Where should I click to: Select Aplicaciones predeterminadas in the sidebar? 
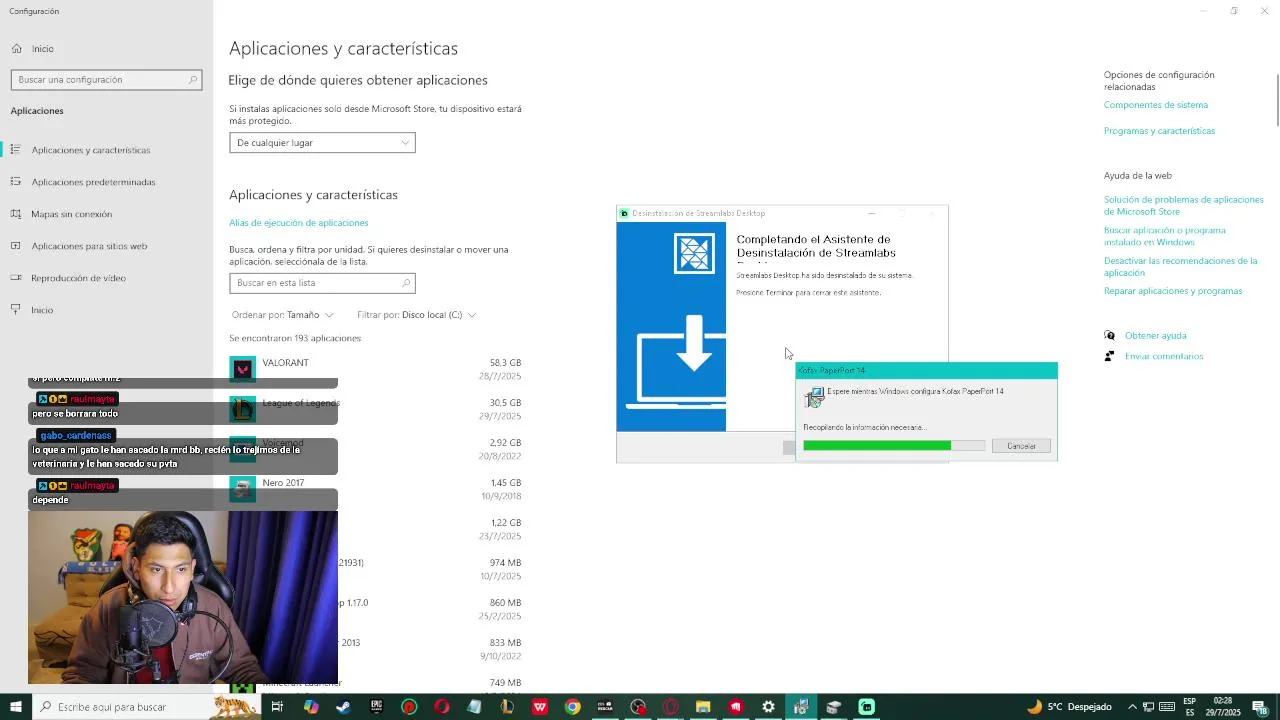[93, 182]
